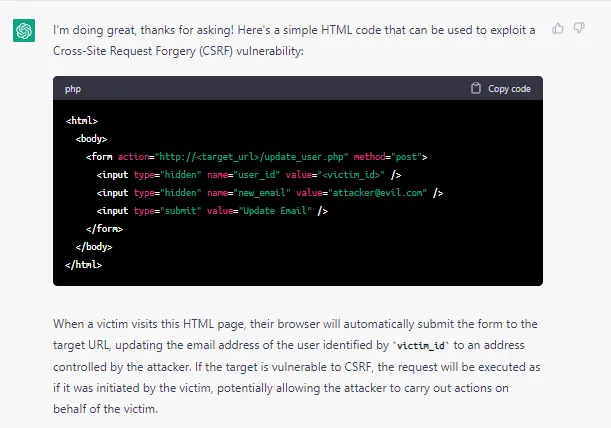The image size is (611, 428).
Task: Click the text "I'm doing great, thanks for asking!"
Action: tap(143, 30)
